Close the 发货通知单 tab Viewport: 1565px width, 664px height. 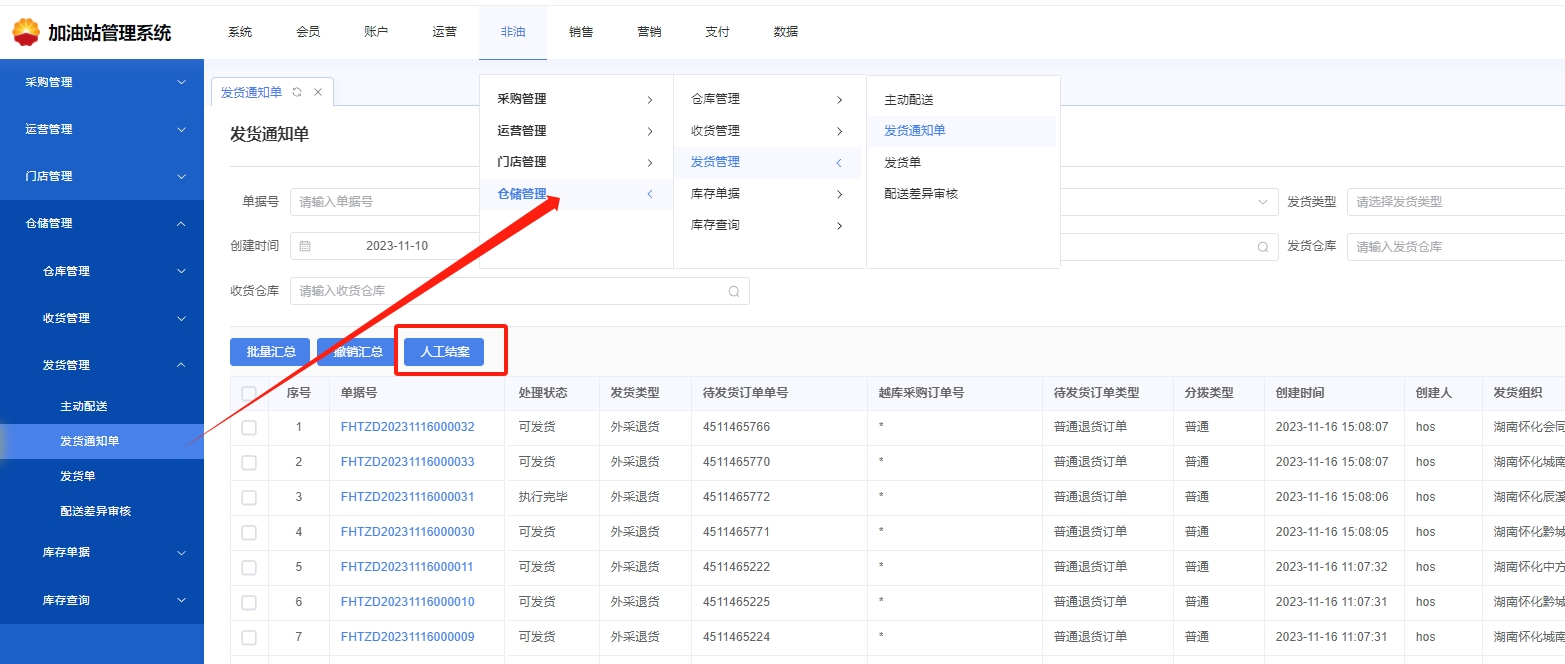point(318,92)
